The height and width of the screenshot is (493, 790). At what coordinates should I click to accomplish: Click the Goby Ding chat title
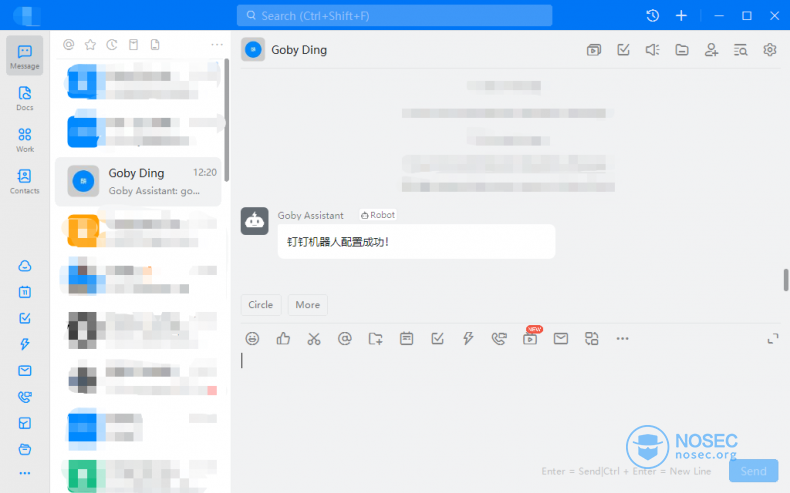coord(299,50)
